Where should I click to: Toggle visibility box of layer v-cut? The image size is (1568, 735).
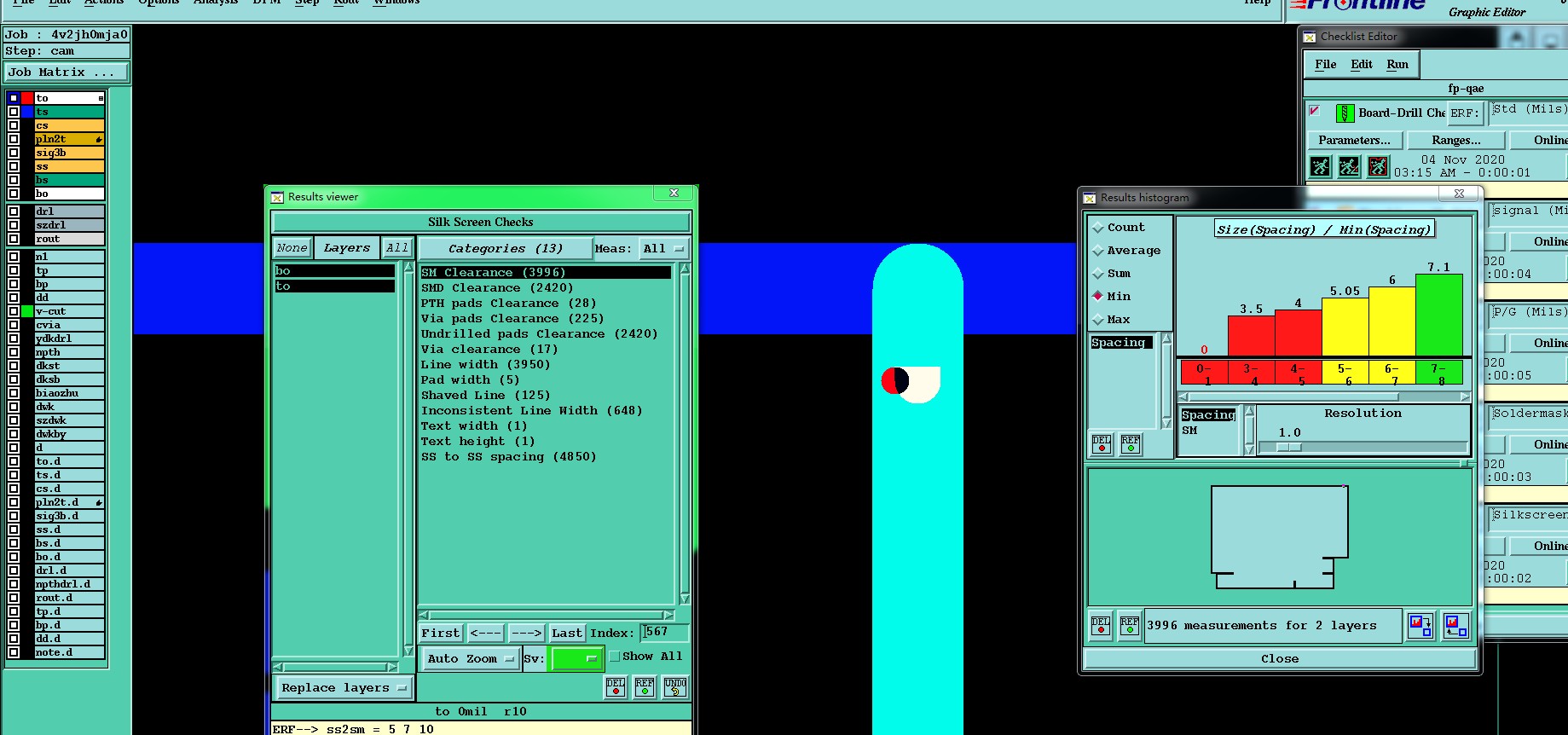(14, 311)
